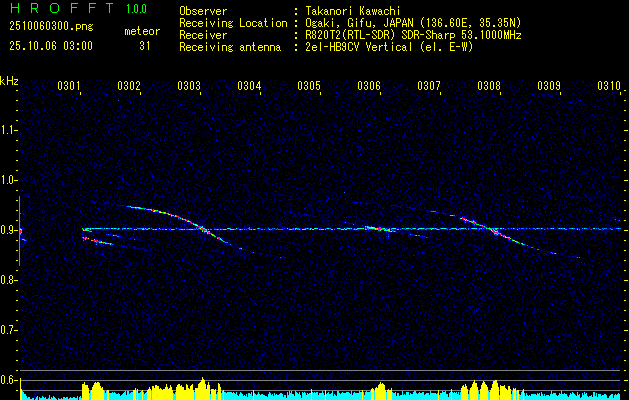Click the 0301 time marker
The width and height of the screenshot is (629, 400).
pyautogui.click(x=69, y=85)
